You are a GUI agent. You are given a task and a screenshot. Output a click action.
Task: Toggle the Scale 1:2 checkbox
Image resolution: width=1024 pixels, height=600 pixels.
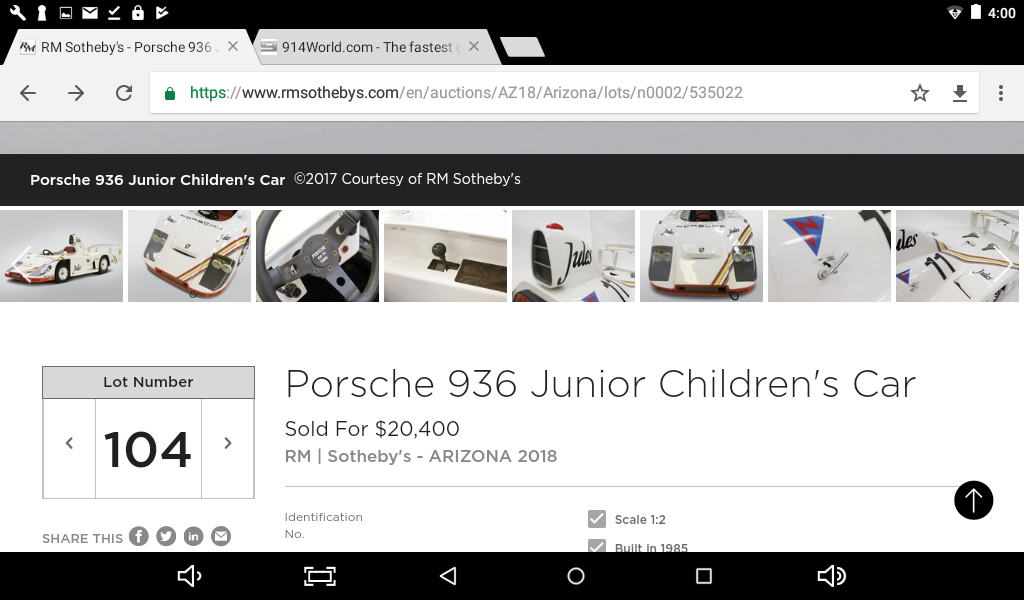pyautogui.click(x=597, y=519)
